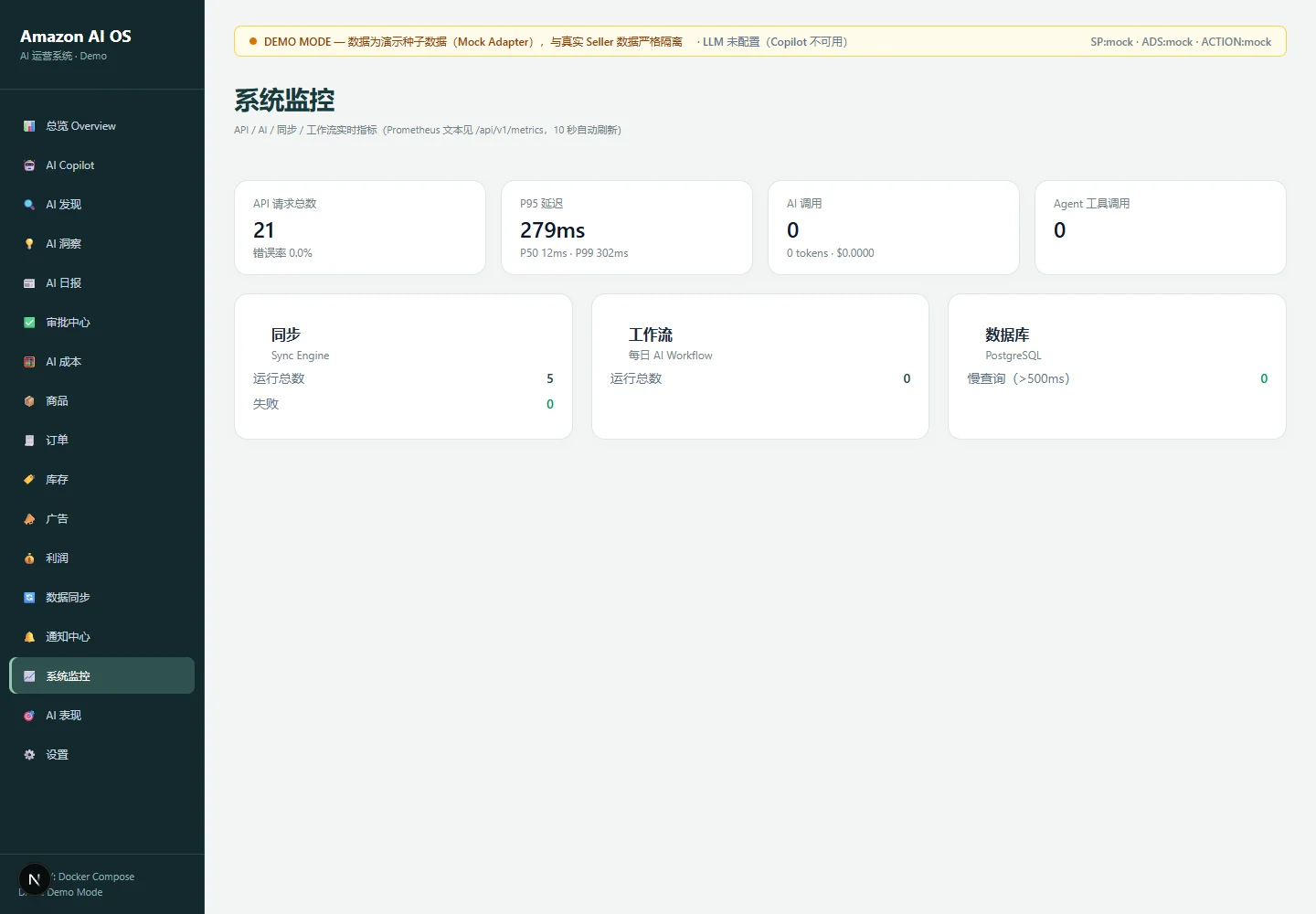Select the 商品 package icon
The height and width of the screenshot is (914, 1316).
29,401
